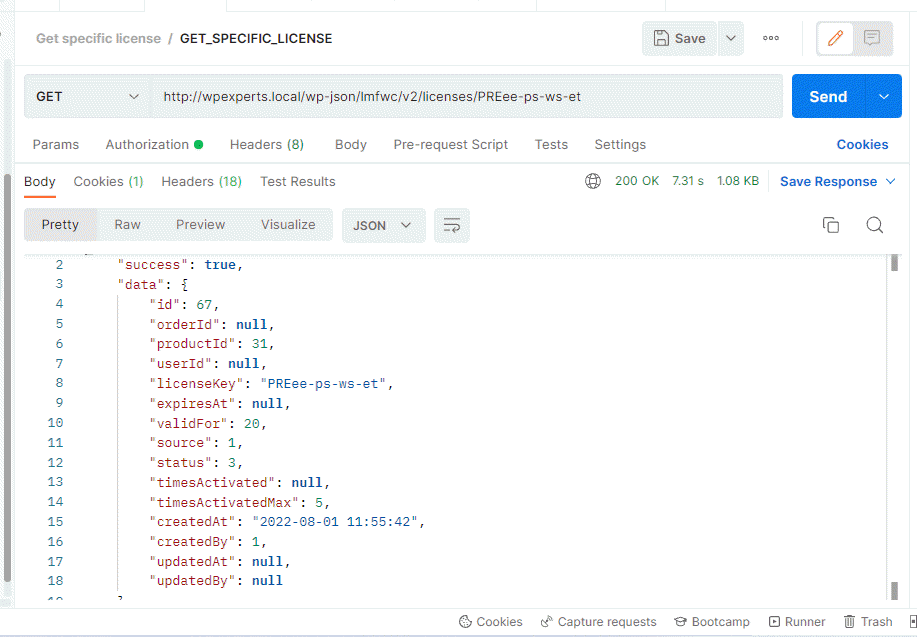Screen dimensions: 917x637
Task: Switch response view to Visualize
Action: pos(288,225)
